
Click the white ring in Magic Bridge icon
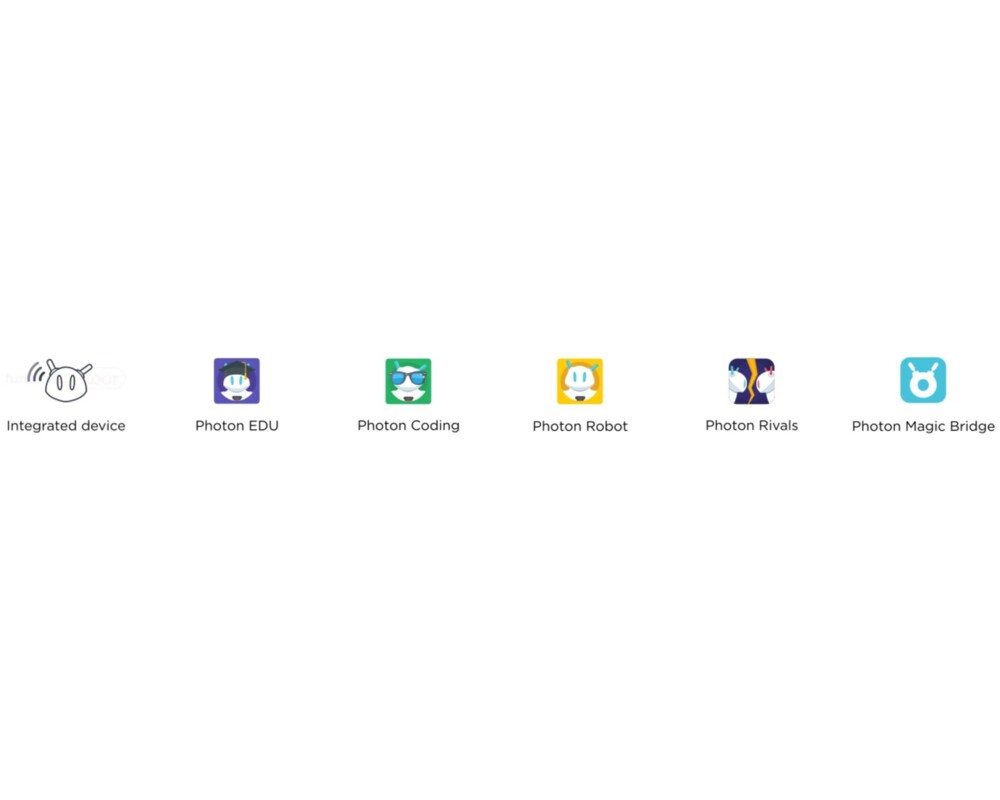tap(923, 385)
